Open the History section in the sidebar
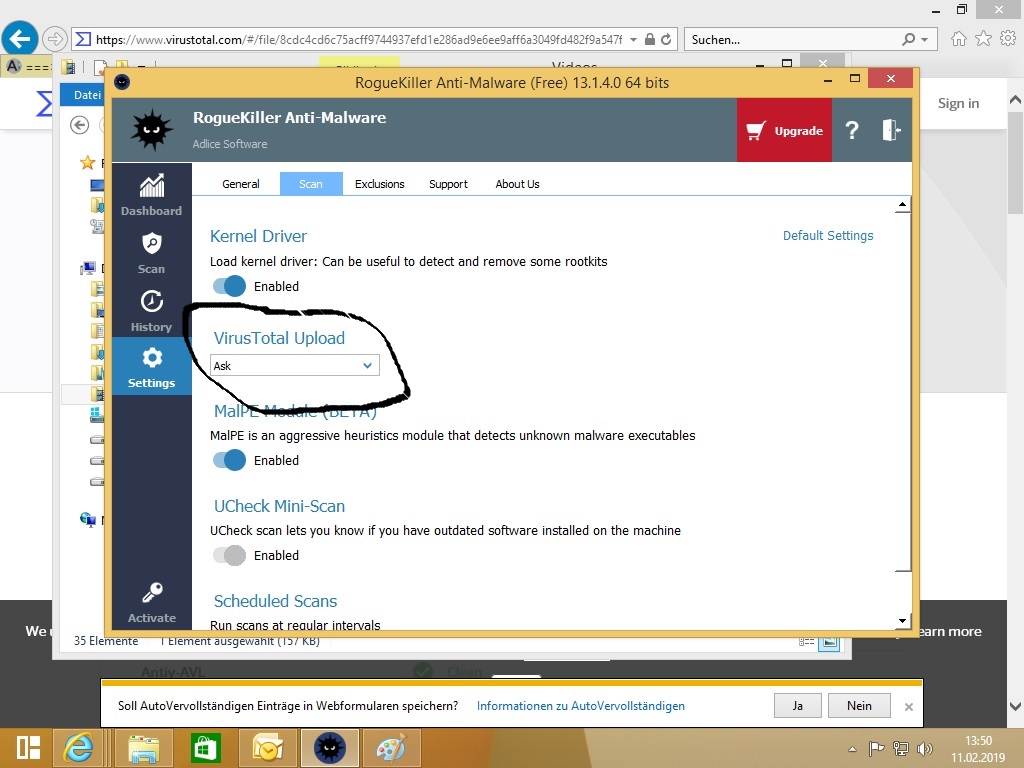This screenshot has width=1024, height=768. click(152, 311)
